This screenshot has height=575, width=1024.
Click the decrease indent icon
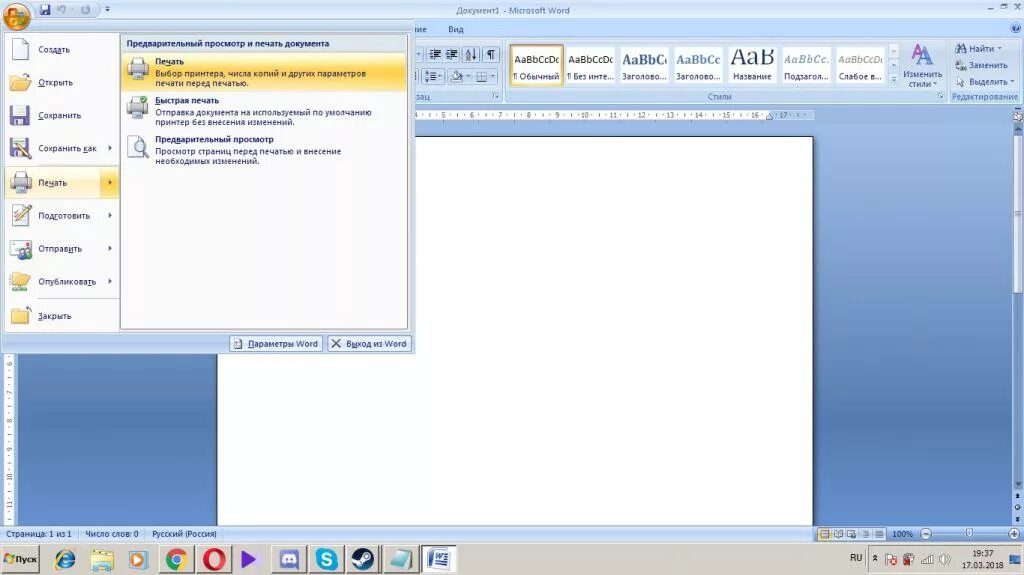[435, 55]
